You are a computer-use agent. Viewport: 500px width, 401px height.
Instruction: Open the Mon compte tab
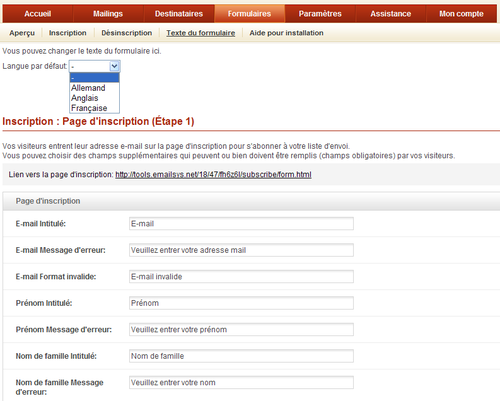[x=461, y=14]
